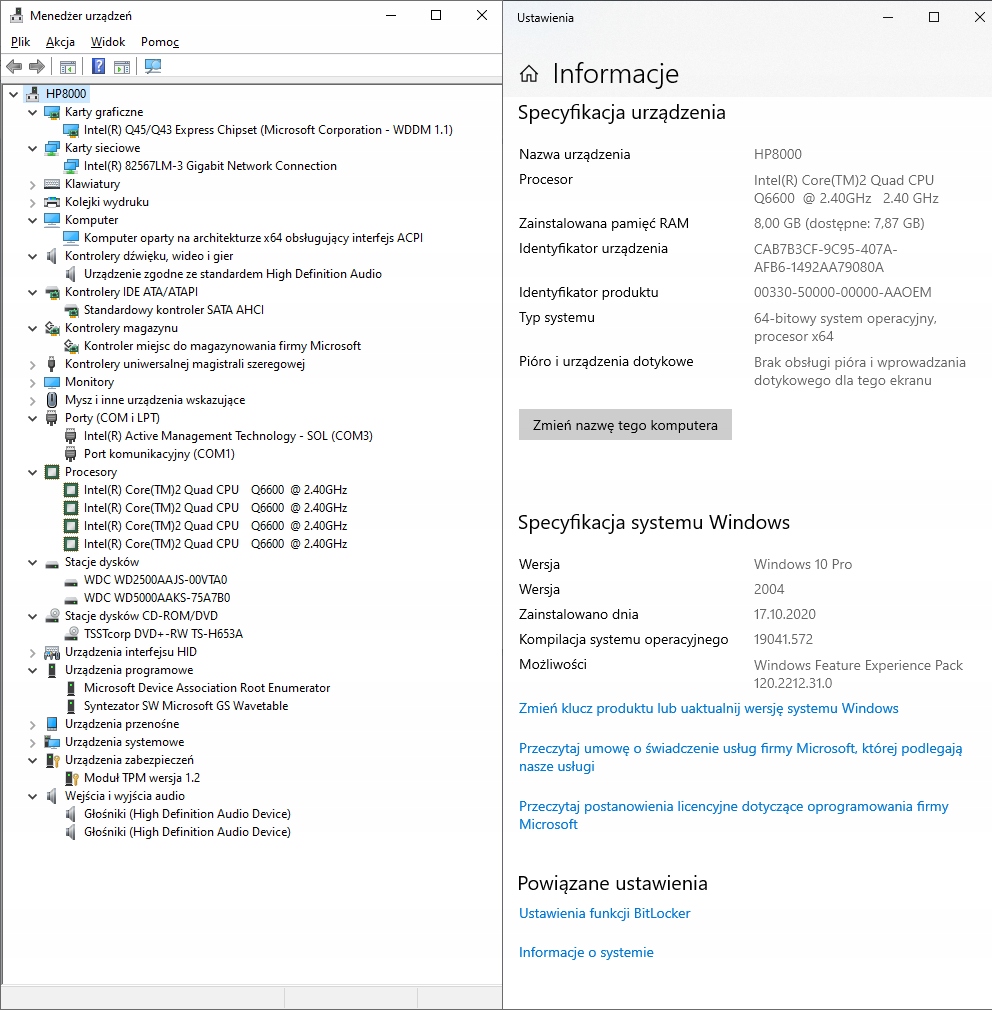
Task: Click the Urządzenia przenośne category icon
Action: [x=52, y=724]
